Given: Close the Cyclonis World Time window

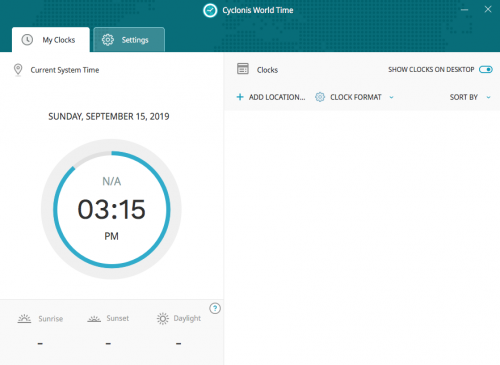Looking at the screenshot, I should (x=488, y=9).
